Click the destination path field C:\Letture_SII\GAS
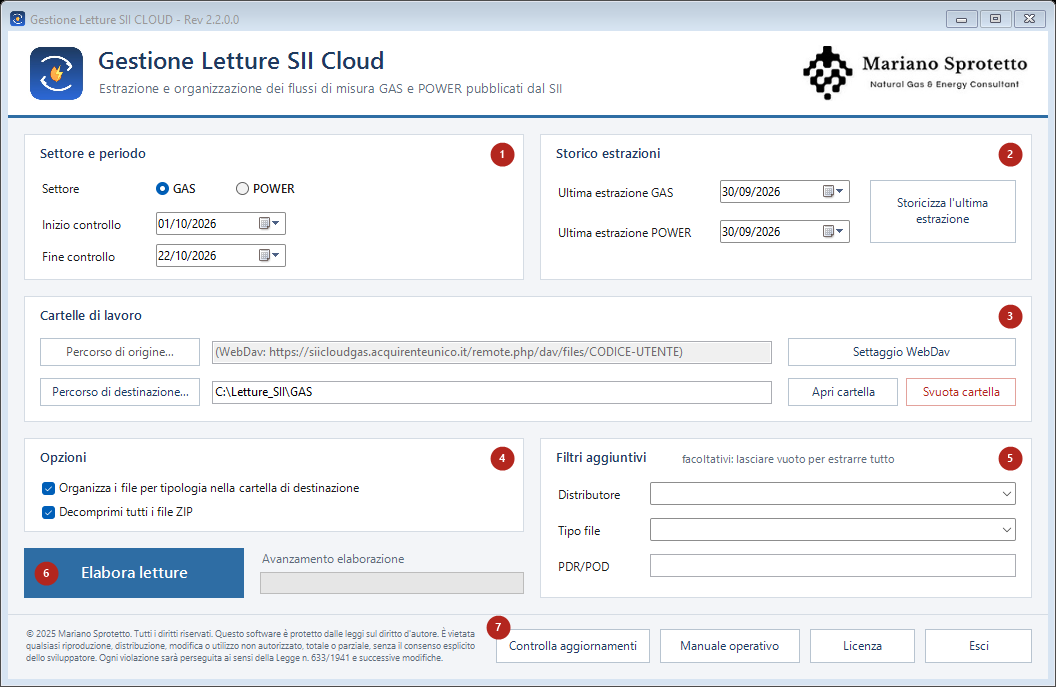The image size is (1056, 687). 492,392
